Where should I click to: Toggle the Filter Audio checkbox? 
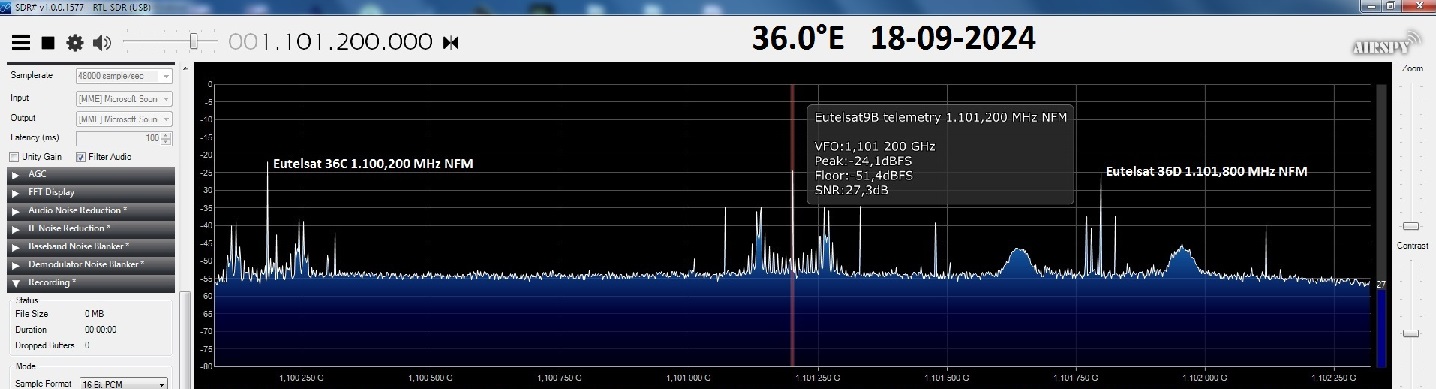point(81,157)
